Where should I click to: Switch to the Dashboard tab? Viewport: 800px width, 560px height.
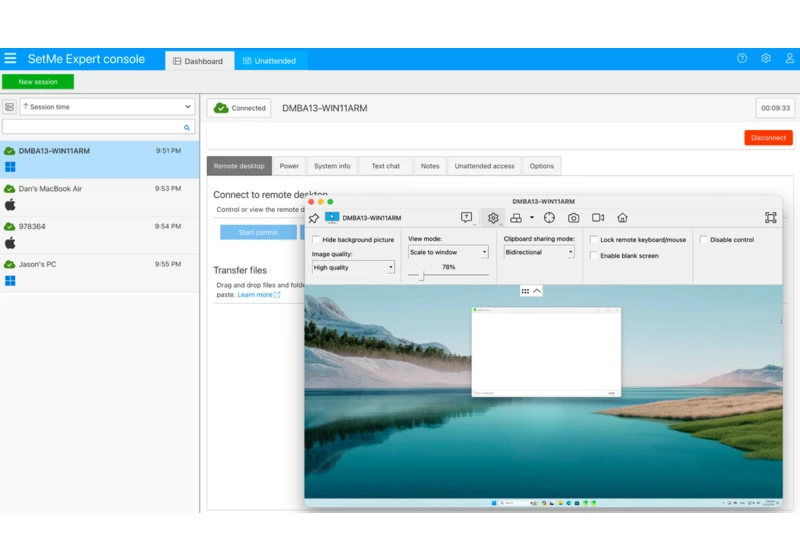[198, 61]
